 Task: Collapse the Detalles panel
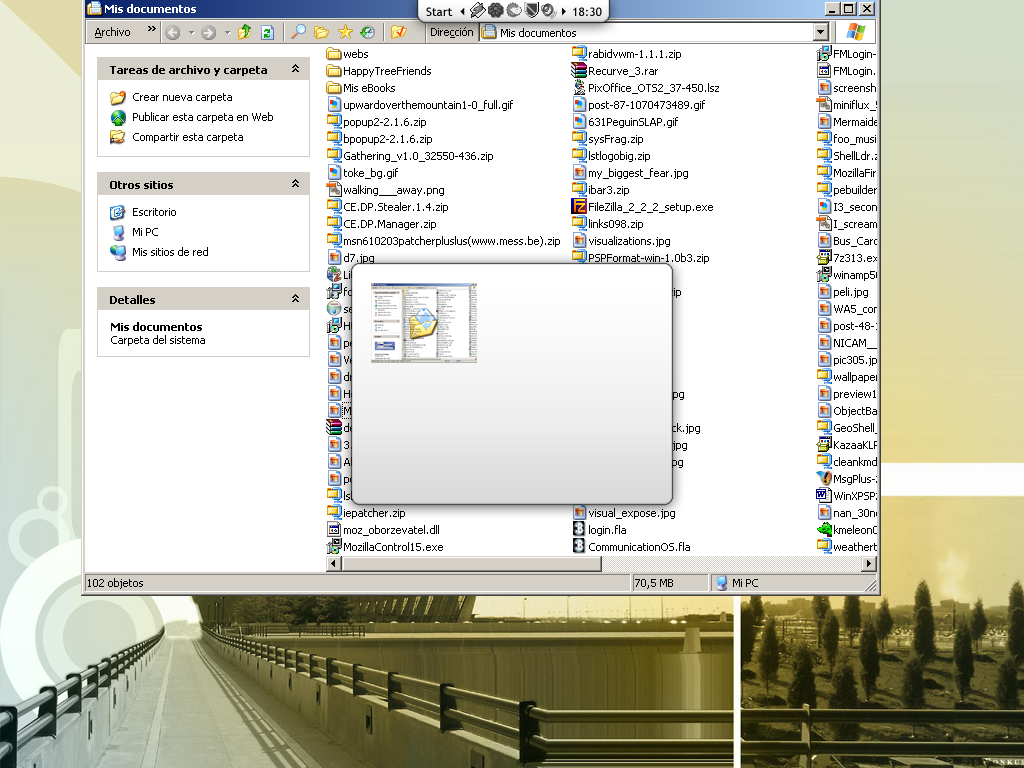coord(295,299)
